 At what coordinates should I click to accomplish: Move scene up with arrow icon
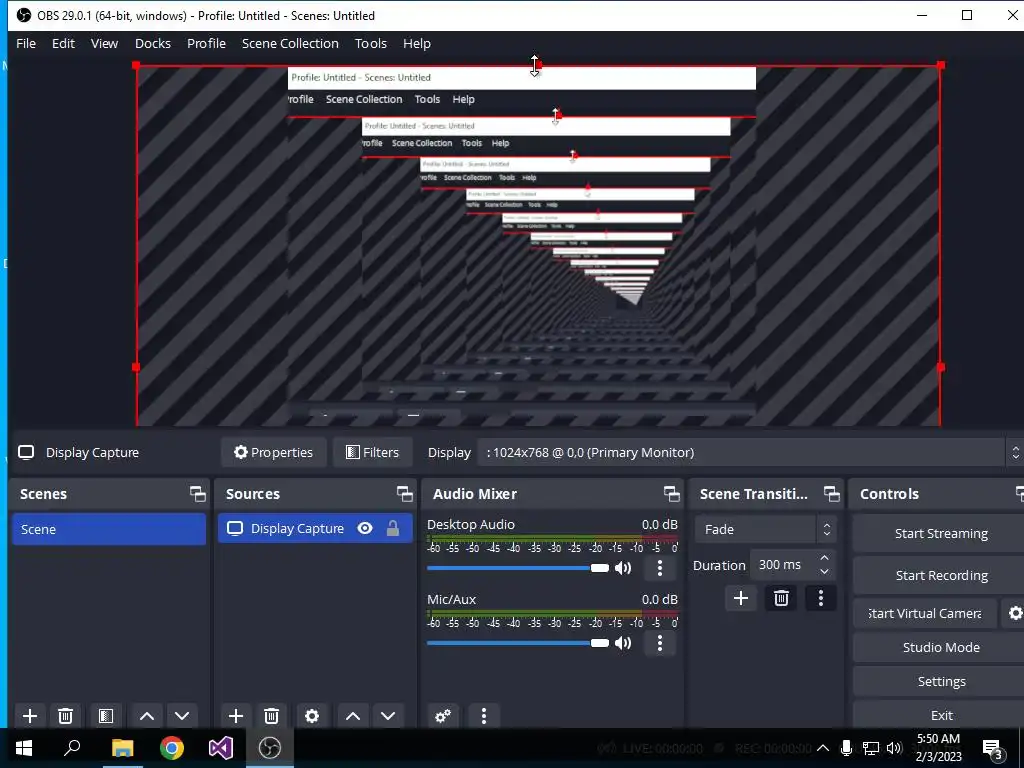[x=147, y=716]
